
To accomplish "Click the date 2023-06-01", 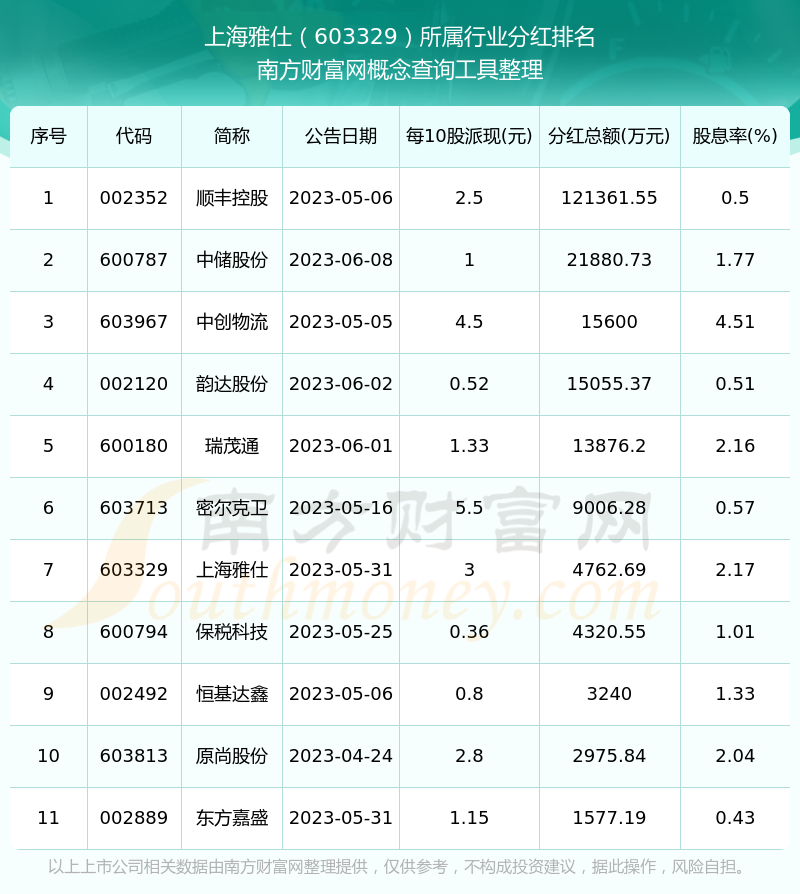I will [341, 446].
